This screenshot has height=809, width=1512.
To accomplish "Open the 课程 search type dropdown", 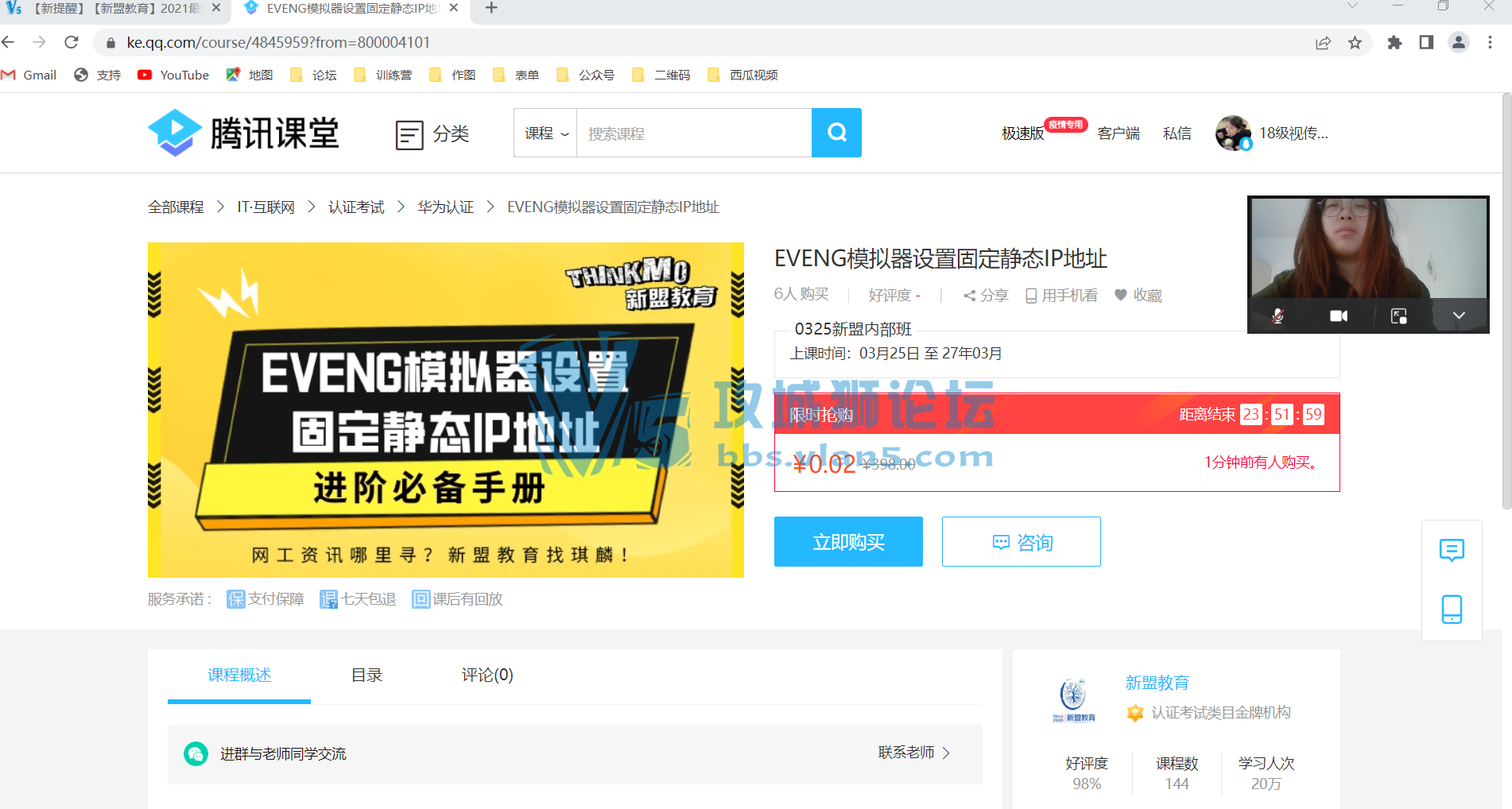I will coord(545,133).
